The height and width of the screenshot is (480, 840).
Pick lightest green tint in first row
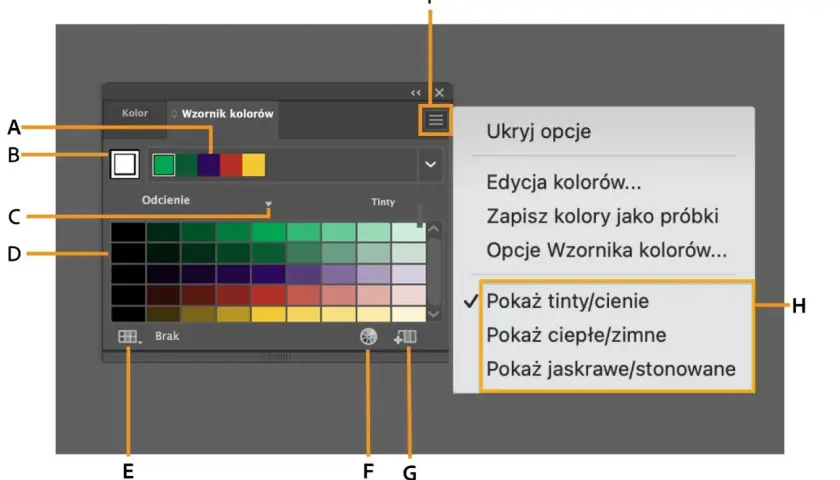[x=409, y=232]
